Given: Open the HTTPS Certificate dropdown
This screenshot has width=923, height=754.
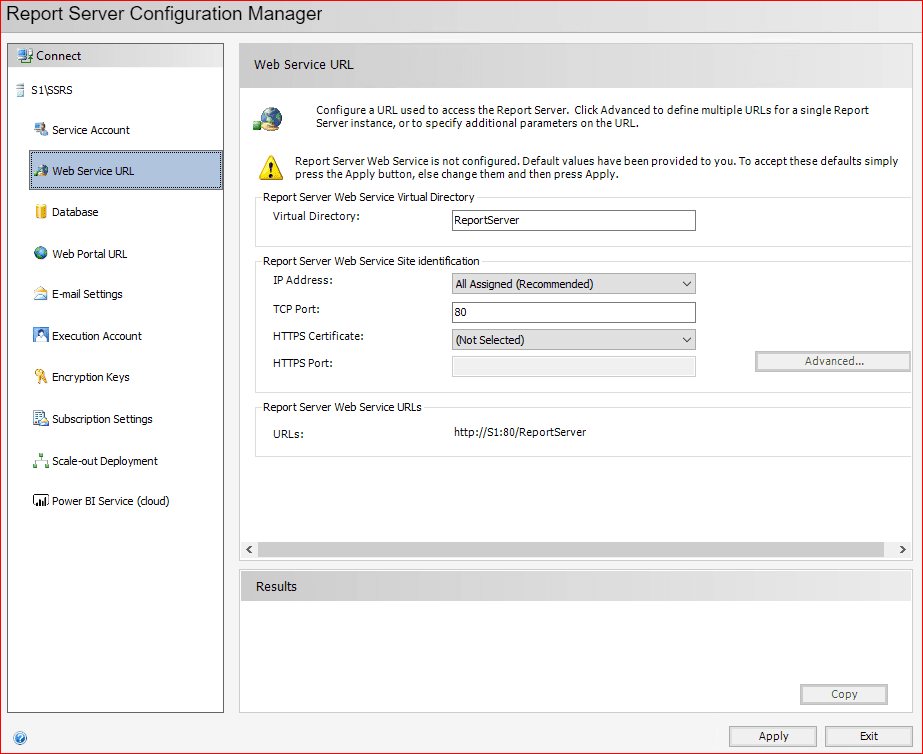Looking at the screenshot, I should pyautogui.click(x=686, y=340).
